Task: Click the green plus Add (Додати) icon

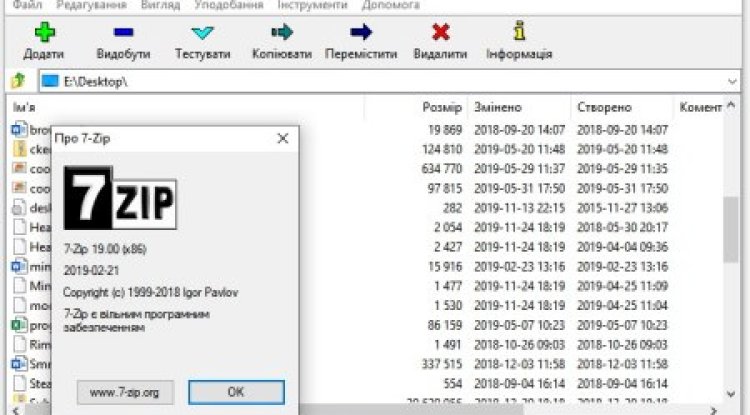Action: [44, 32]
